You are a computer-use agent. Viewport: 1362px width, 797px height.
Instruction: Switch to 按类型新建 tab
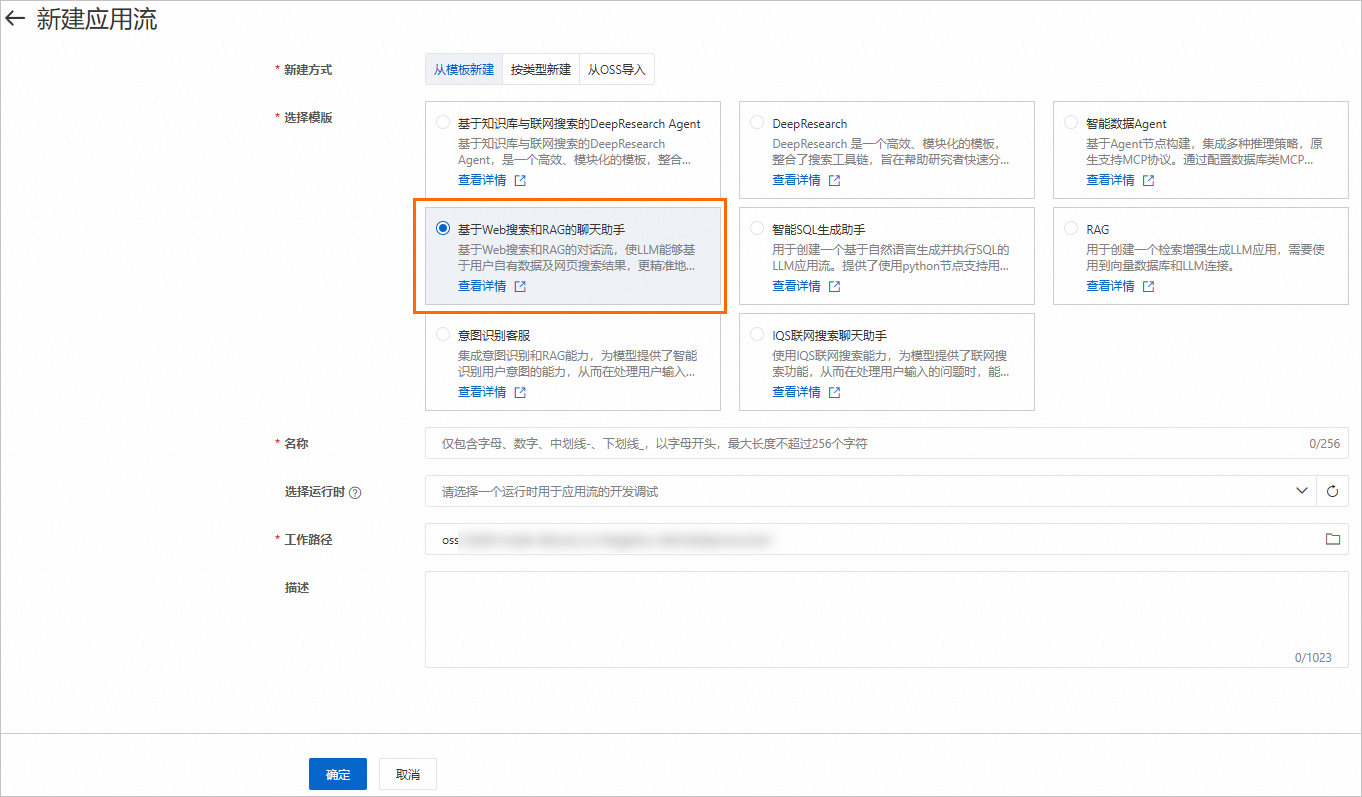(x=541, y=70)
